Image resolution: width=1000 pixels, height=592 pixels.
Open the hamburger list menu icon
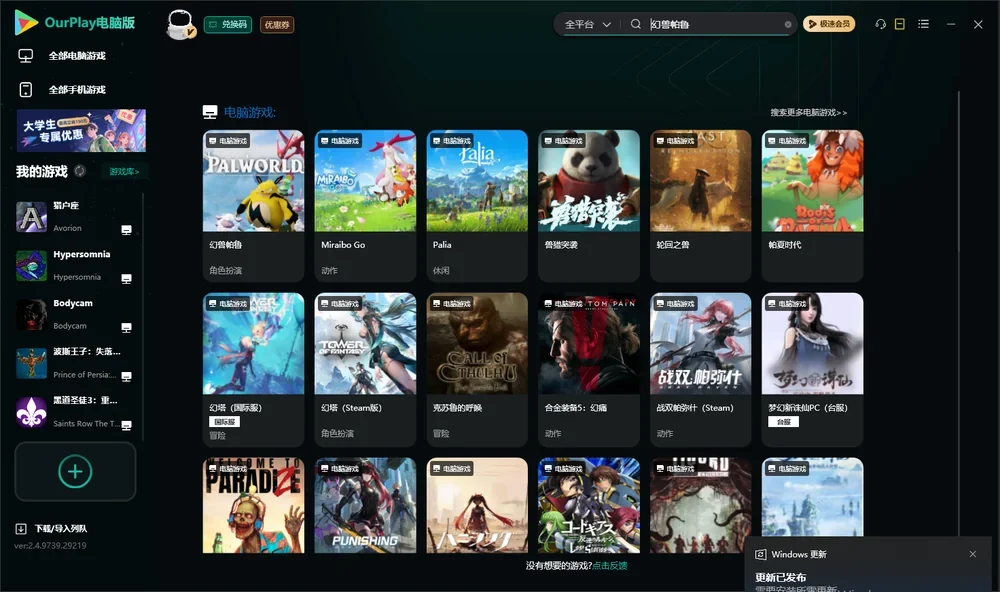pos(923,24)
